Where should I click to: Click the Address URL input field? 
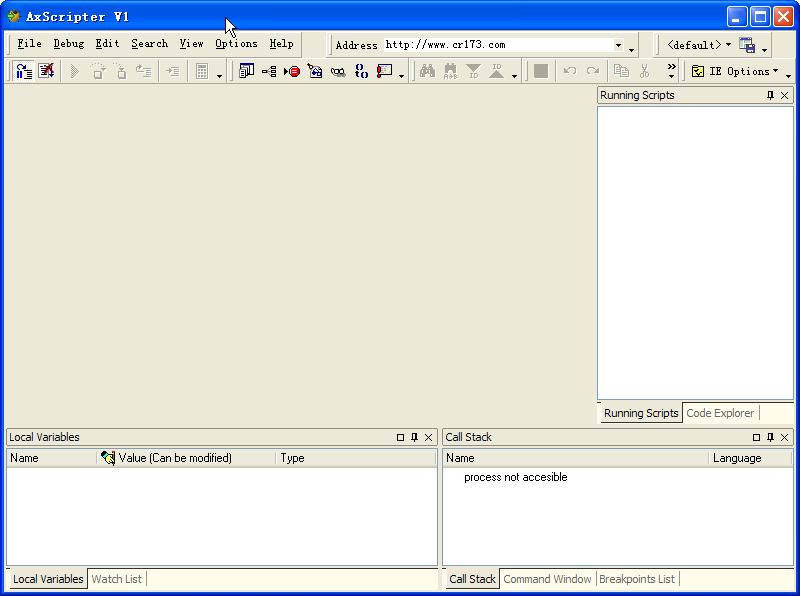coord(495,45)
